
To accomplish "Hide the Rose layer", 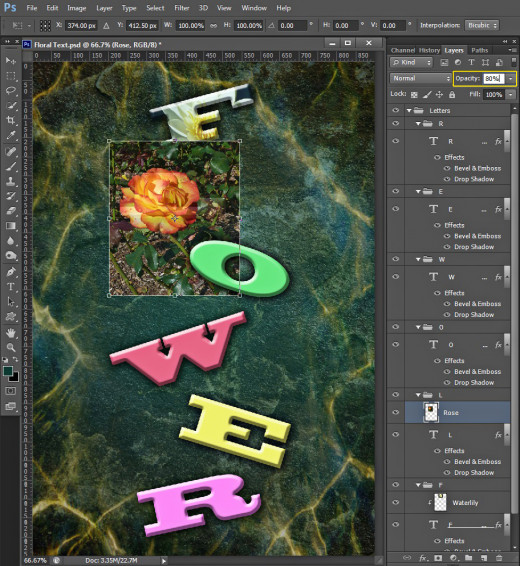I will tap(396, 412).
